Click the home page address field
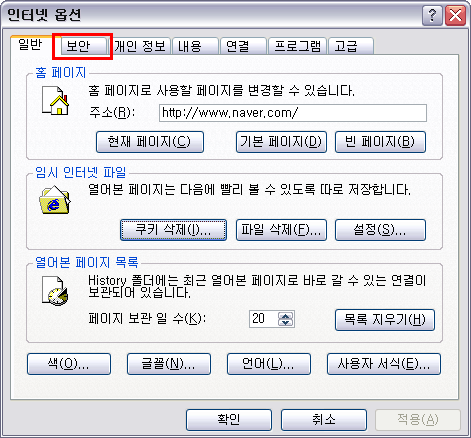This screenshot has height=438, width=471. (x=293, y=113)
